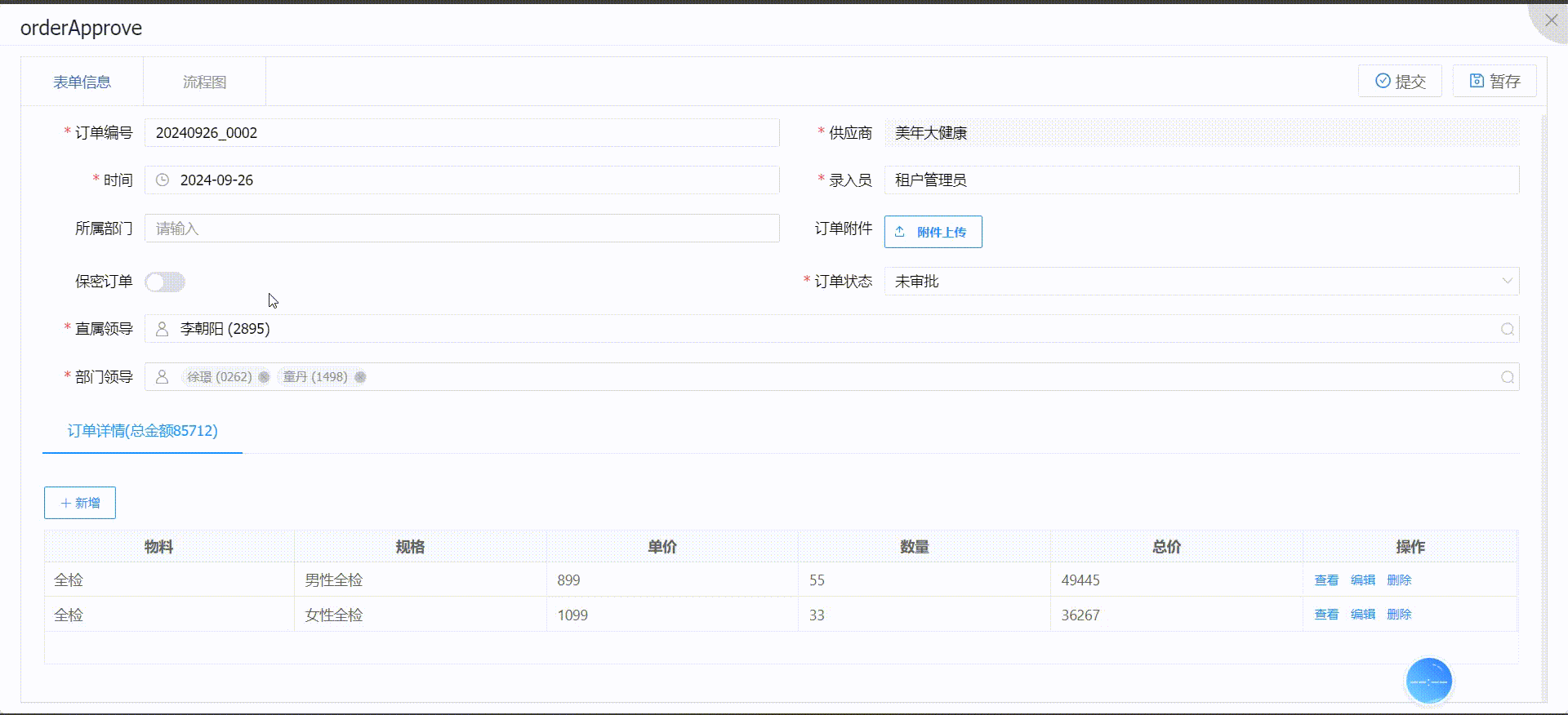
Task: Click 编辑 link for 男性全检 row
Action: click(1362, 580)
